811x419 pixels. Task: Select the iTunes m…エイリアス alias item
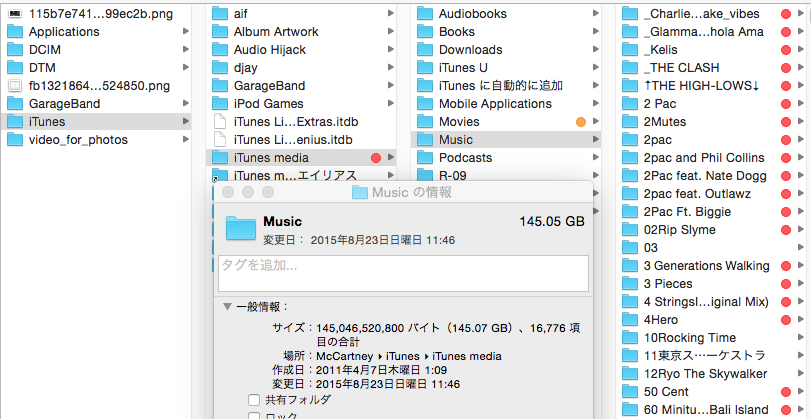(x=301, y=176)
